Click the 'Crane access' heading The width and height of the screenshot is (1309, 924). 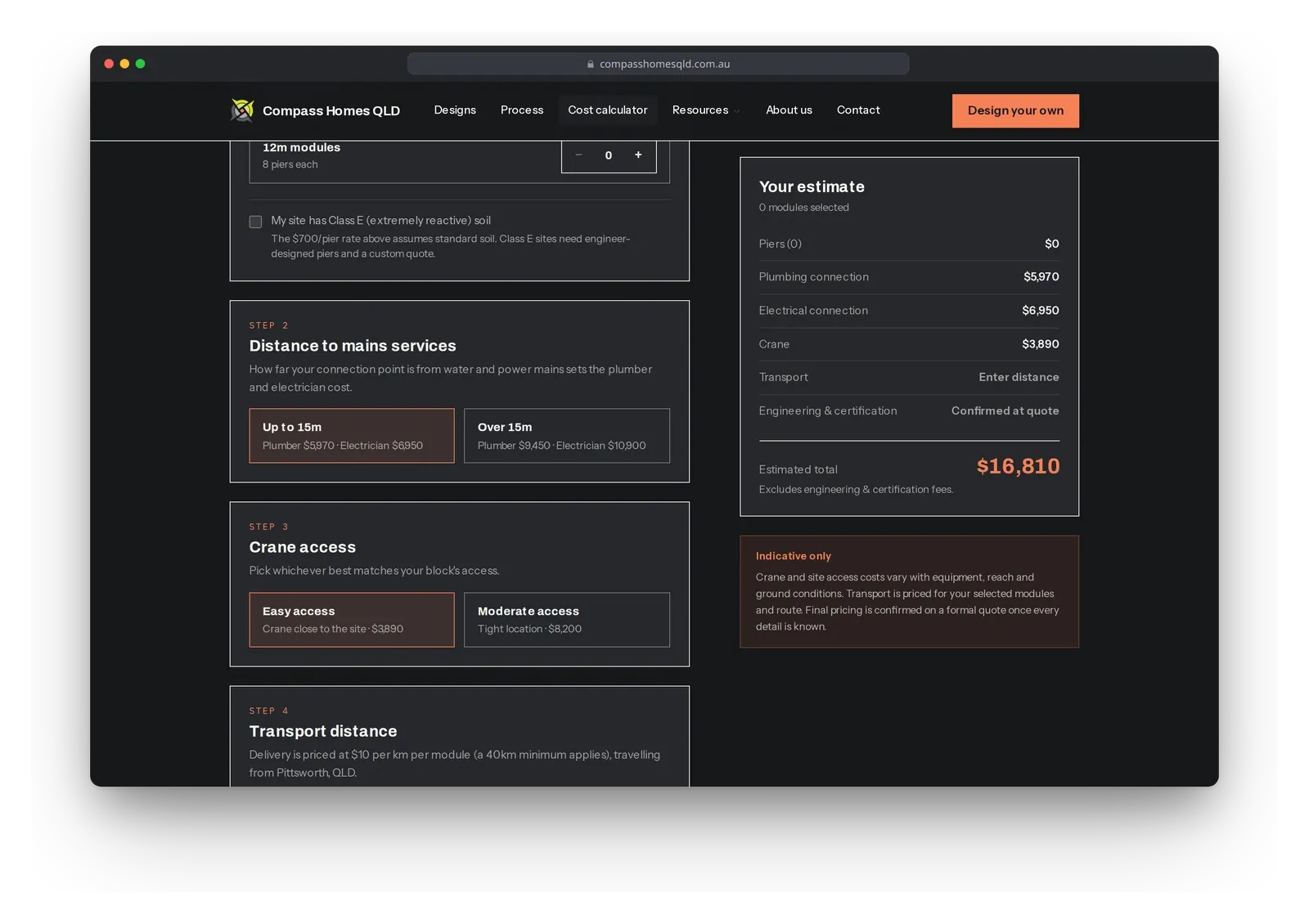pos(302,547)
